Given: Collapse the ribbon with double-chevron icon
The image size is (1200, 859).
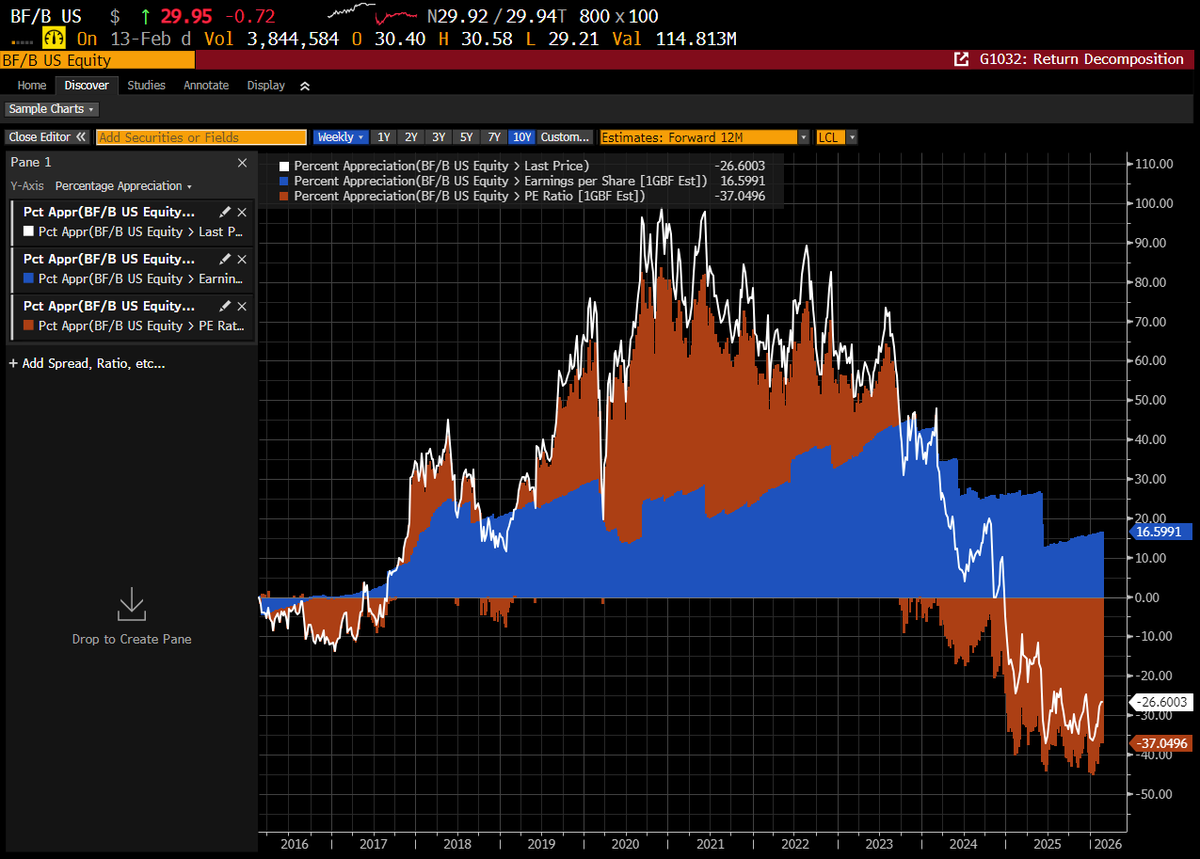Looking at the screenshot, I should 304,86.
